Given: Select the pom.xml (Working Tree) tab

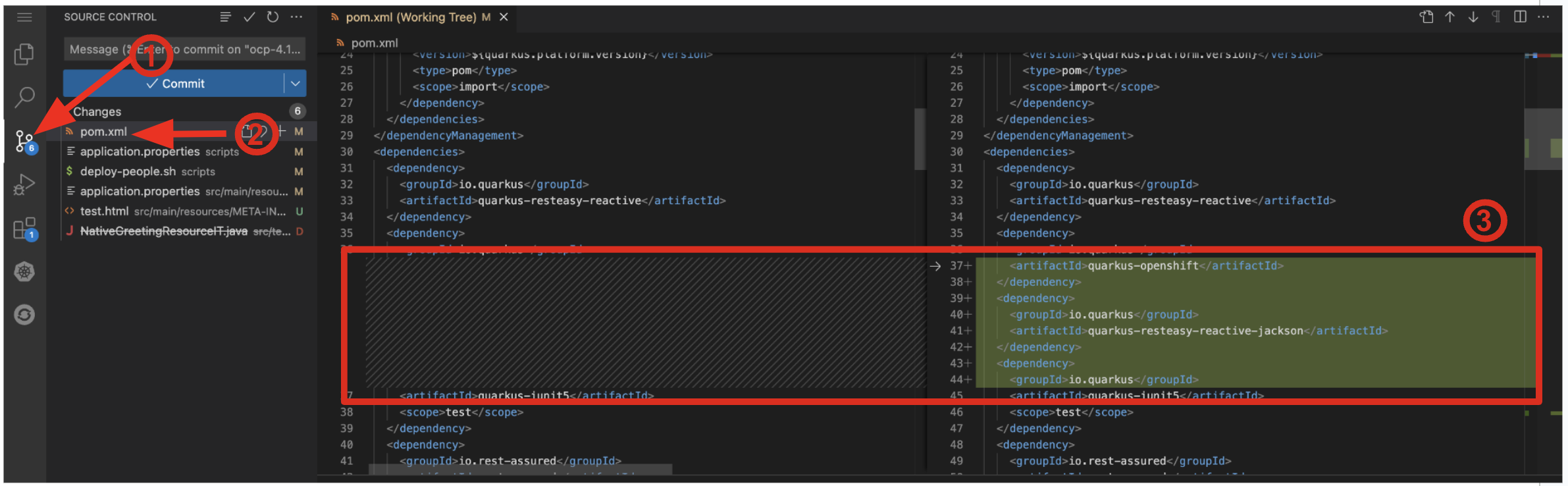Looking at the screenshot, I should pos(411,17).
